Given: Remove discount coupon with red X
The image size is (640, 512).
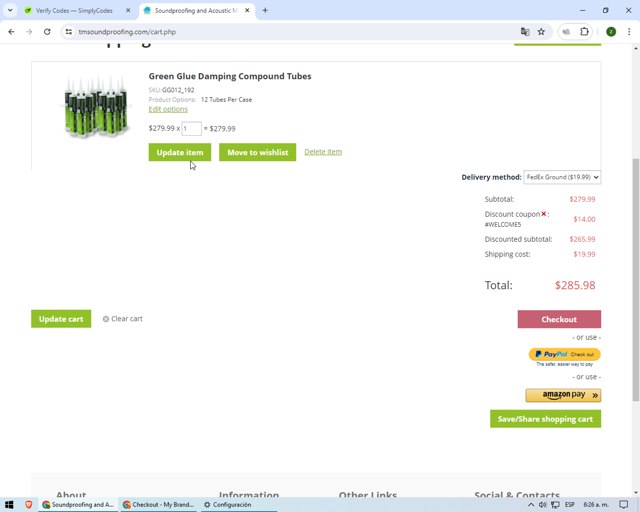Looking at the screenshot, I should [544, 214].
